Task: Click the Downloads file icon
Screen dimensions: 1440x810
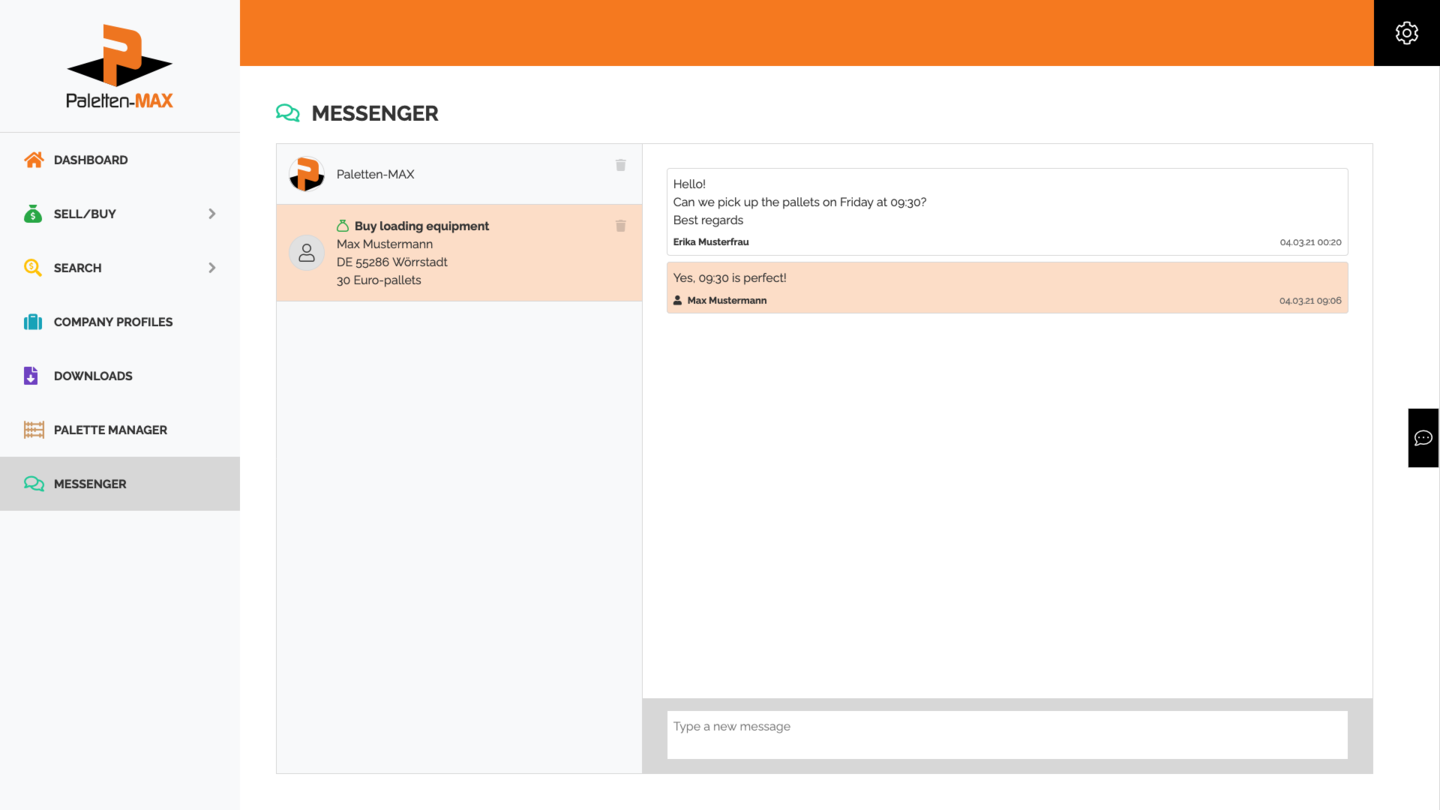Action: click(31, 376)
